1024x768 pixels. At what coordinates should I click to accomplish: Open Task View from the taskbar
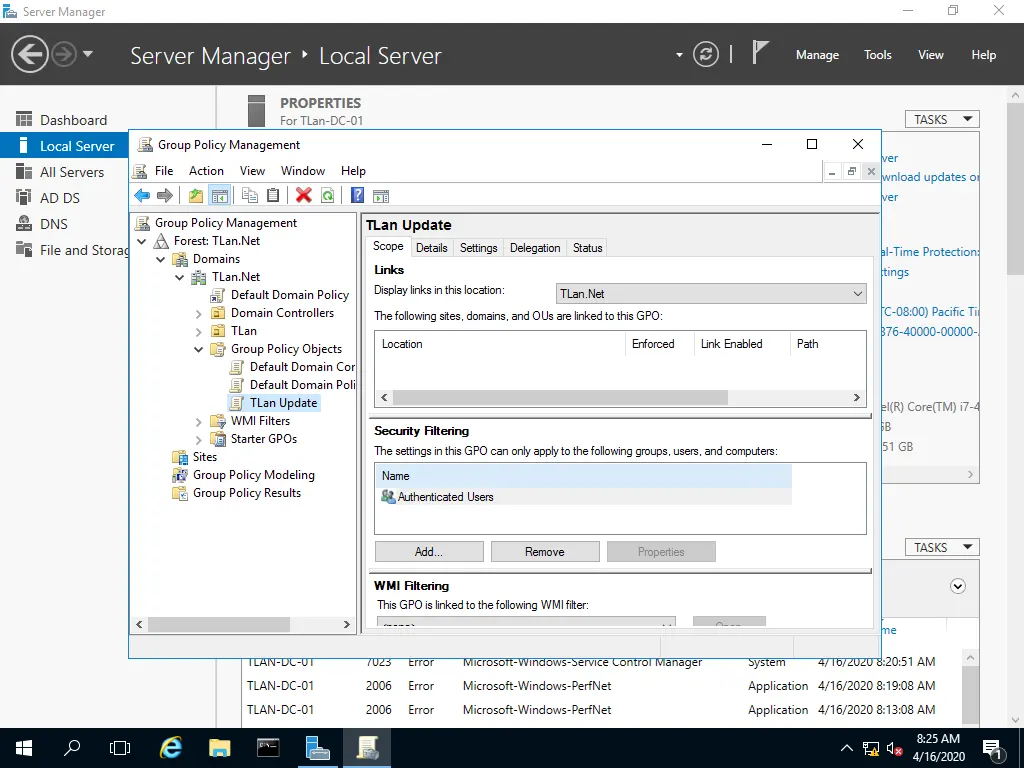pos(120,748)
